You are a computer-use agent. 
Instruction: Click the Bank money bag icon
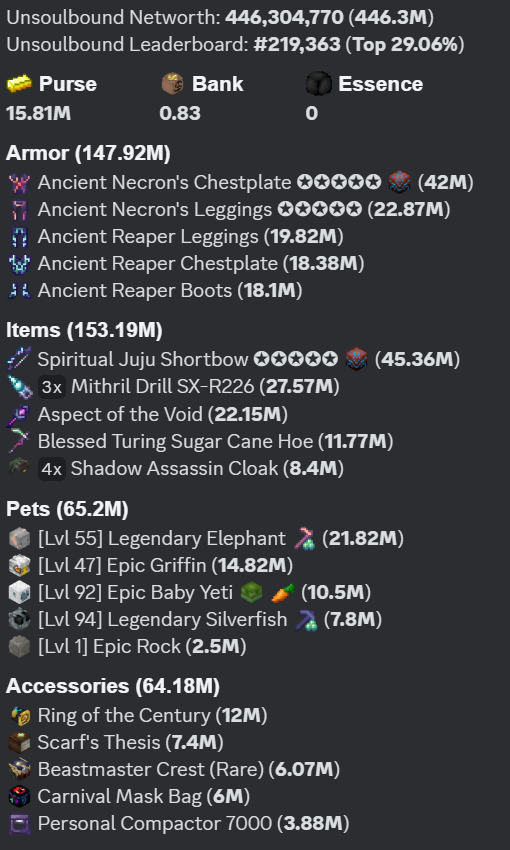(x=173, y=85)
